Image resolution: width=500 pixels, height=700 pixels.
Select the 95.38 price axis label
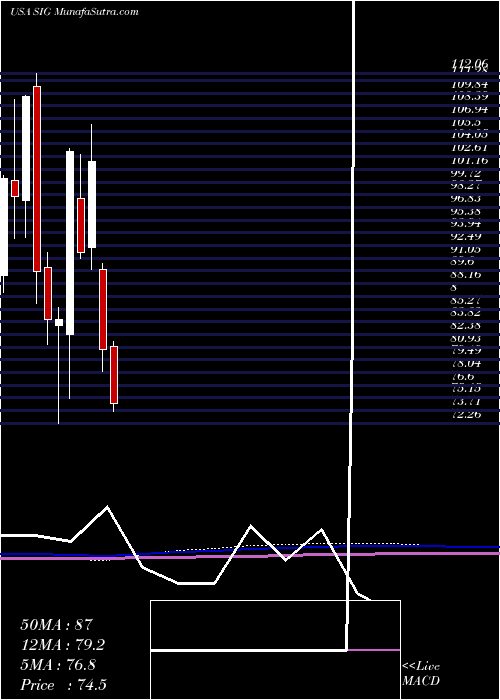coord(468,211)
